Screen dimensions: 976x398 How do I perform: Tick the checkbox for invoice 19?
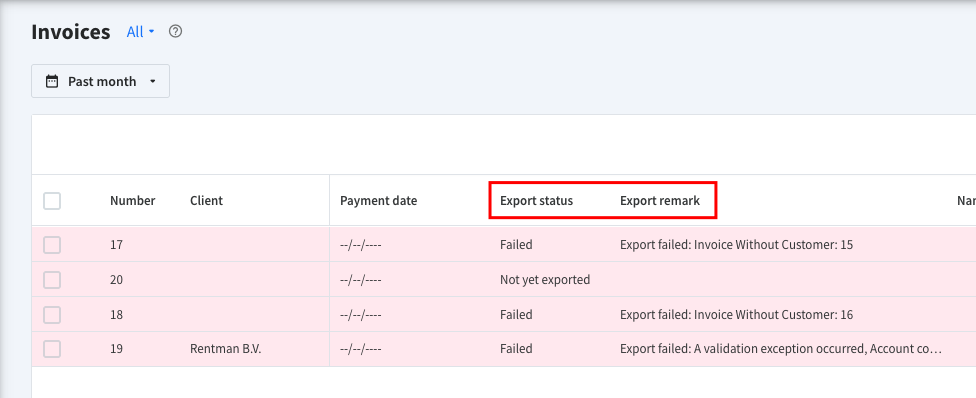click(x=52, y=349)
